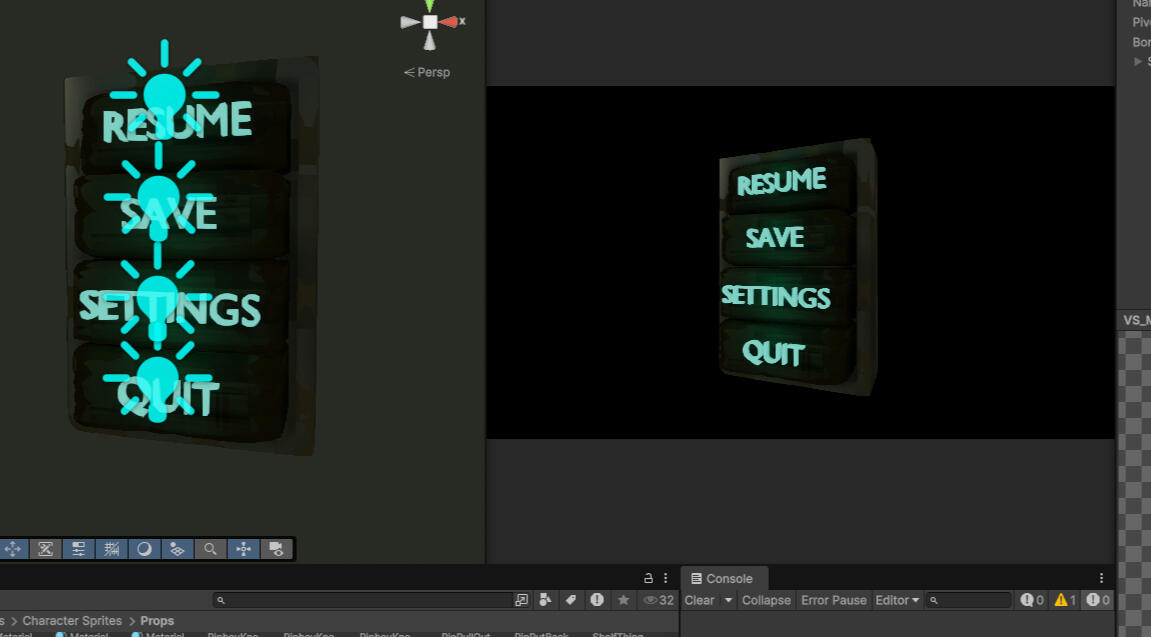1151x637 pixels.
Task: Pick the light gizmo over QUIT
Action: click(158, 378)
